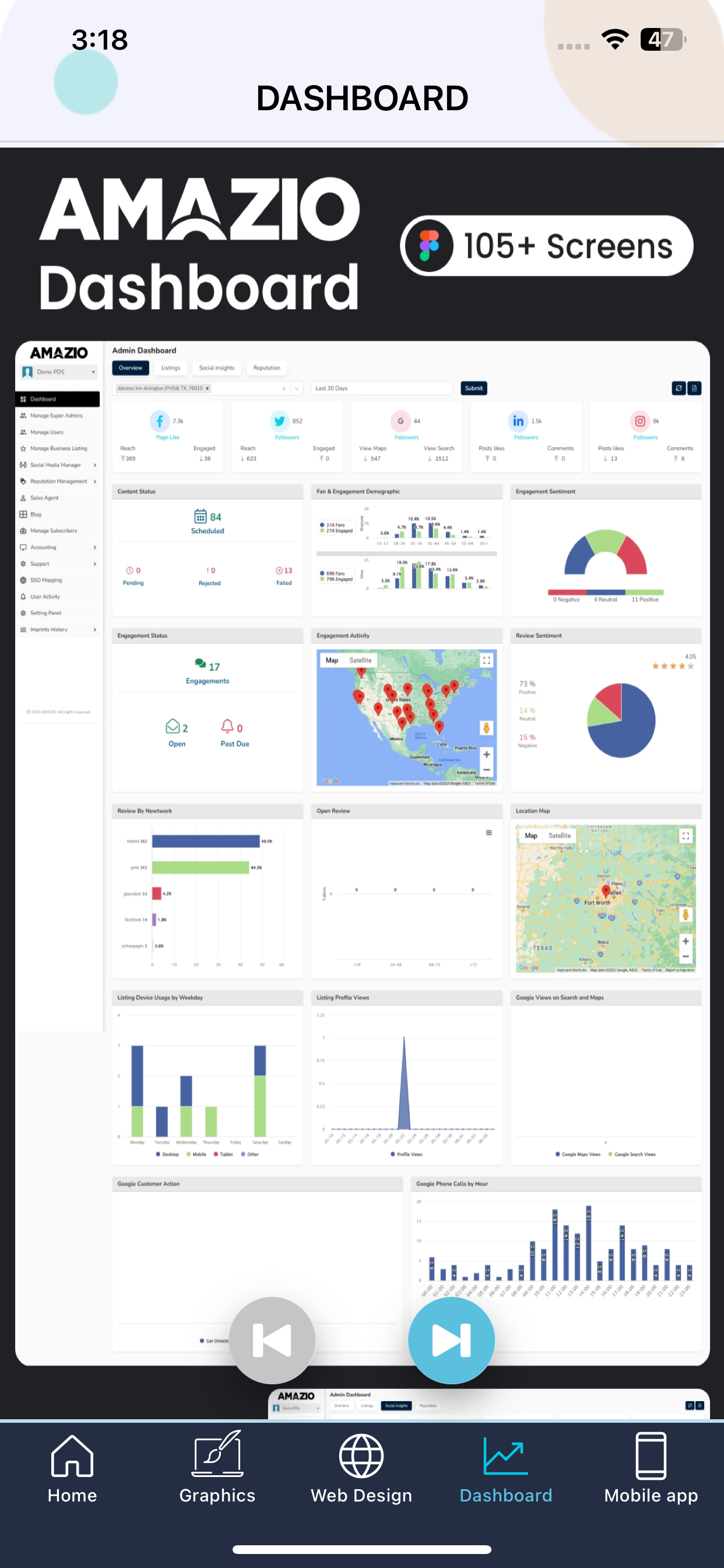Expand Reputation Management in sidebar
724x1568 pixels.
(57, 481)
